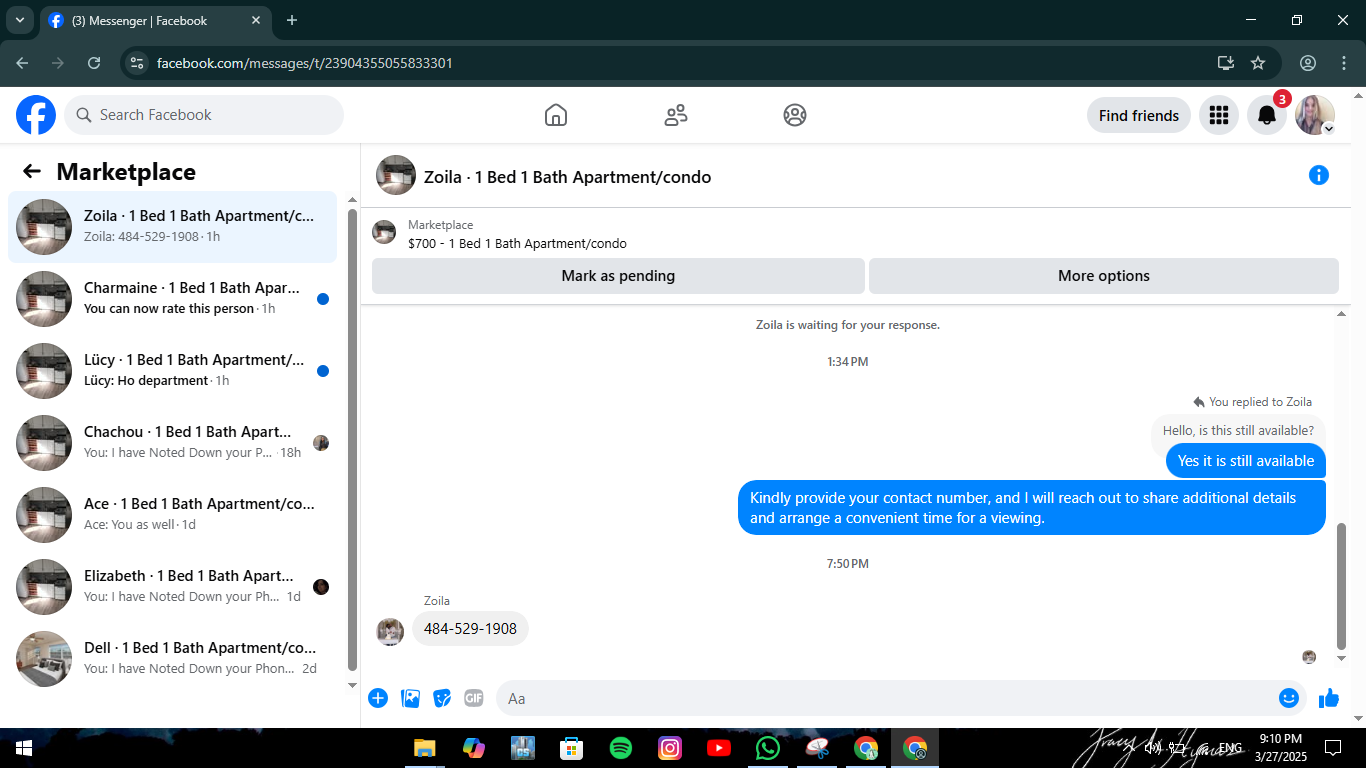This screenshot has width=1366, height=768.
Task: Open File Explorer from the taskbar
Action: pyautogui.click(x=425, y=748)
